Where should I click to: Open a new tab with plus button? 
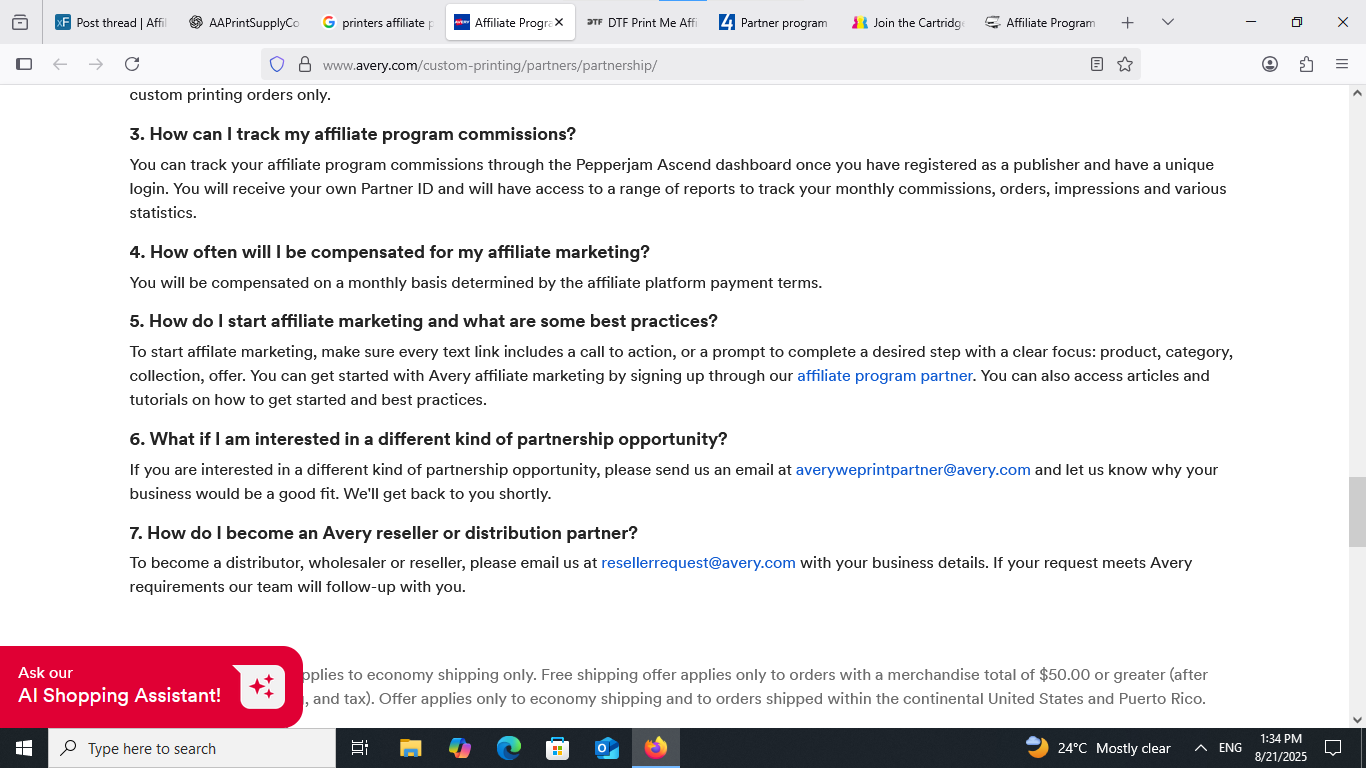point(1127,22)
